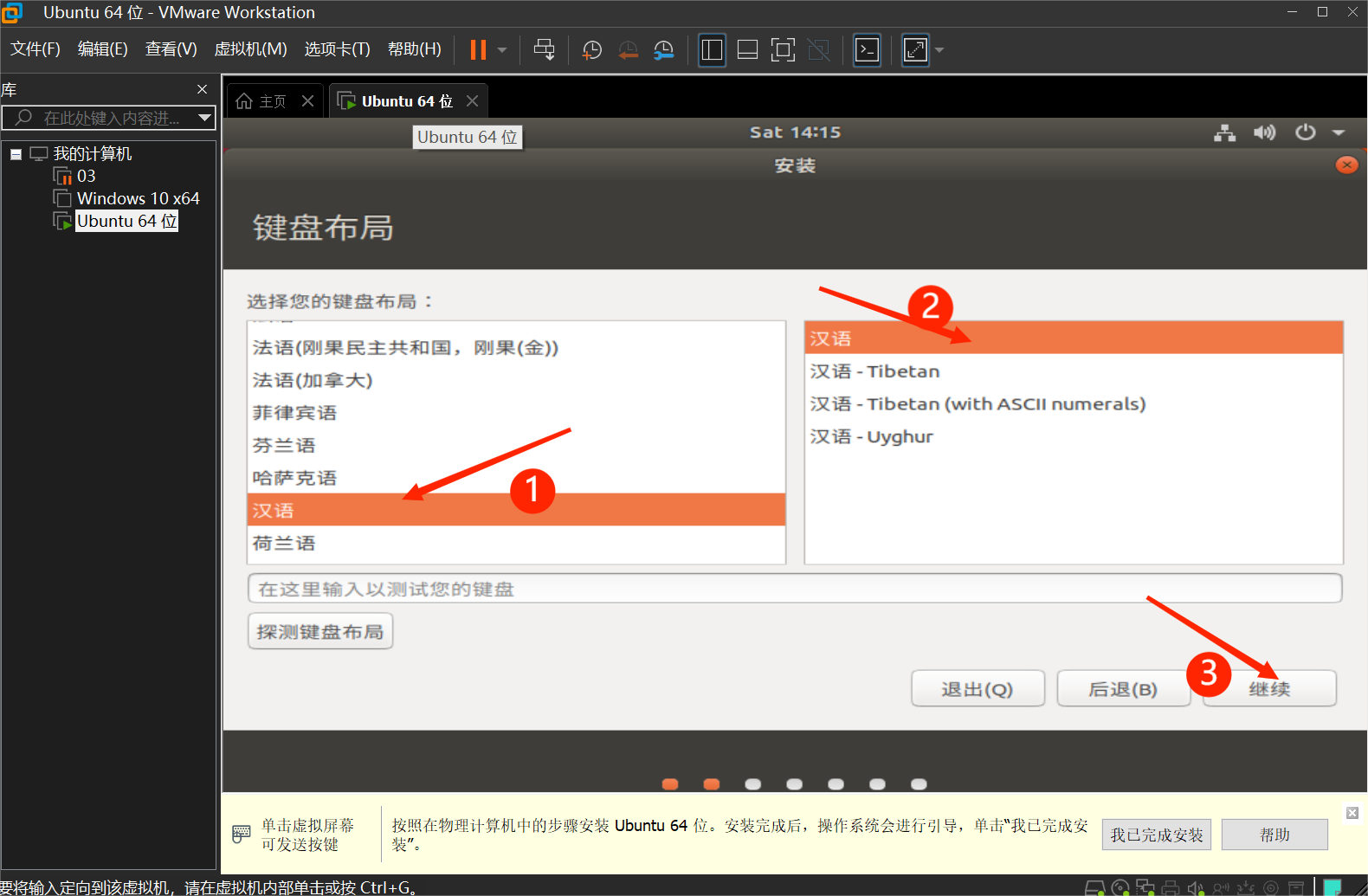Open the snapshot manager icon

pyautogui.click(x=664, y=50)
